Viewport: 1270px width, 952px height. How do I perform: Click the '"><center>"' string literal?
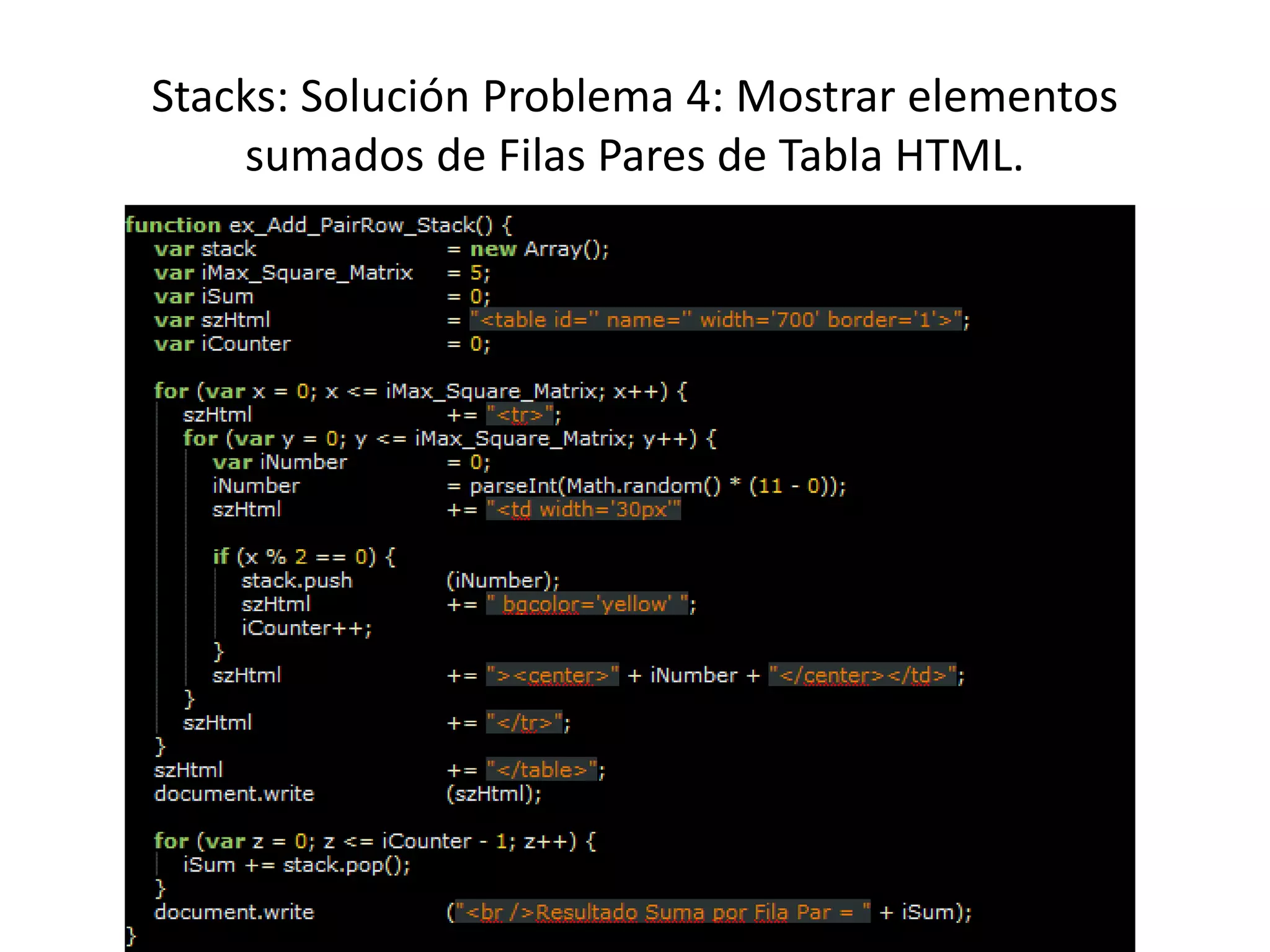click(553, 675)
